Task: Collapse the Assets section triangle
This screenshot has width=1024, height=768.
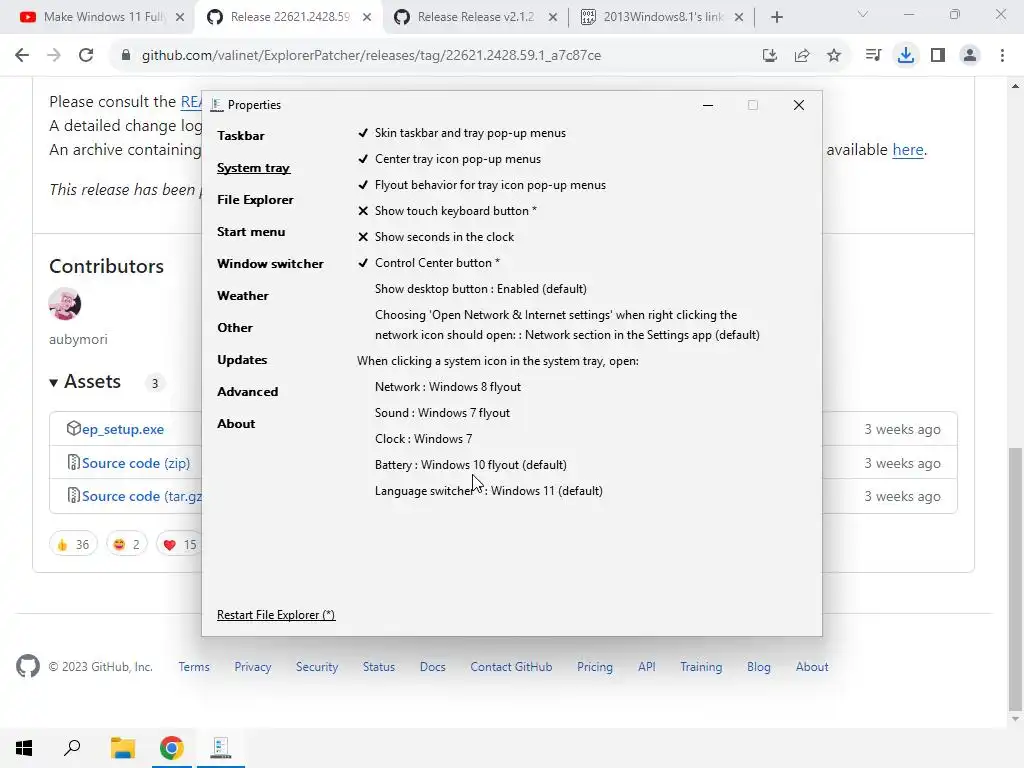Action: click(x=54, y=383)
